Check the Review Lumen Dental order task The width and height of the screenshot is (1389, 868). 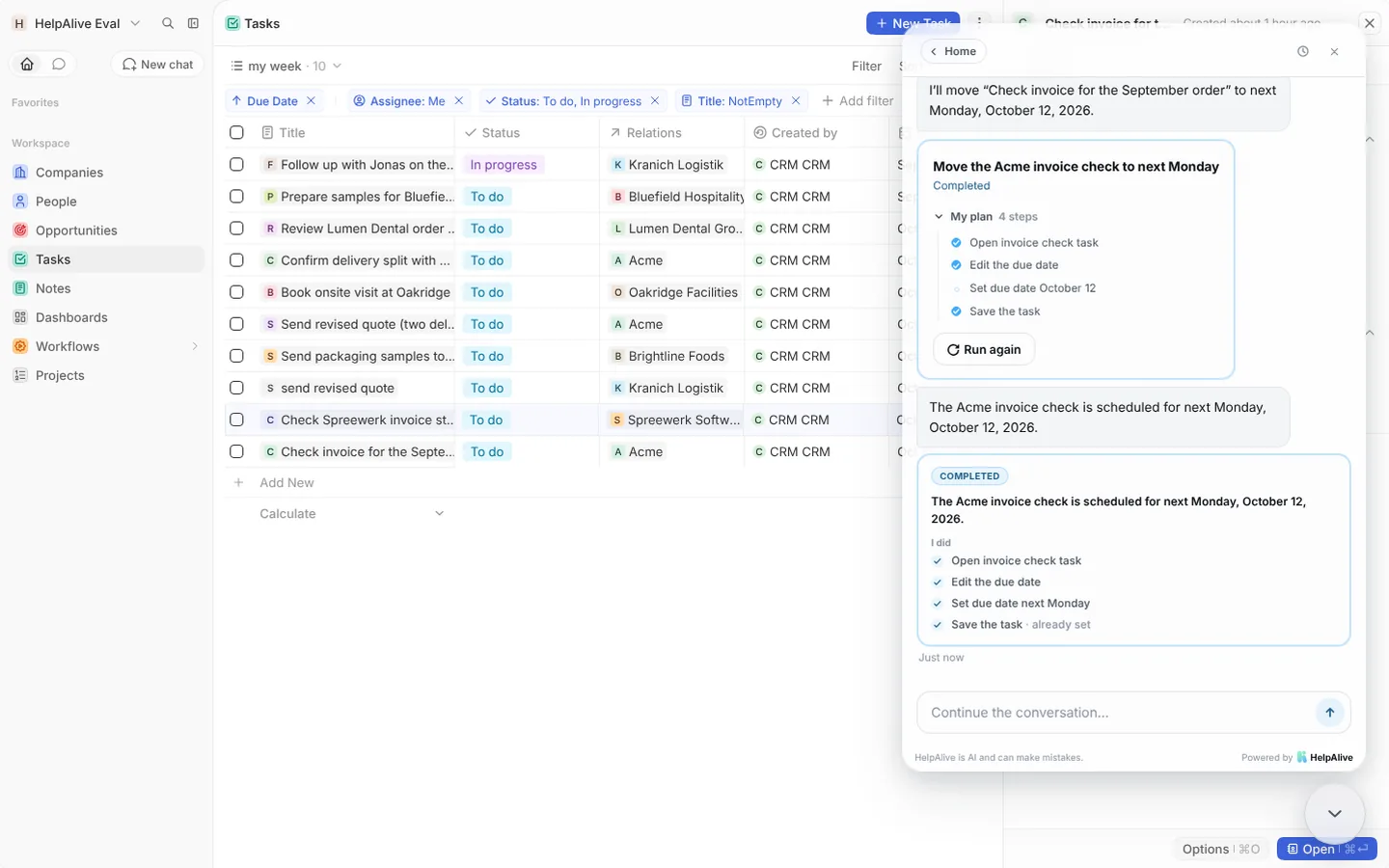[236, 228]
